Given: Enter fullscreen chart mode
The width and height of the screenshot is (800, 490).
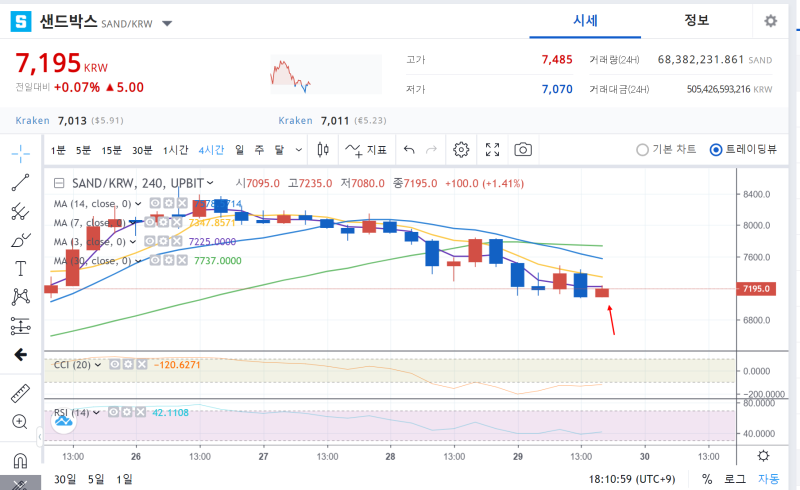Looking at the screenshot, I should point(492,150).
